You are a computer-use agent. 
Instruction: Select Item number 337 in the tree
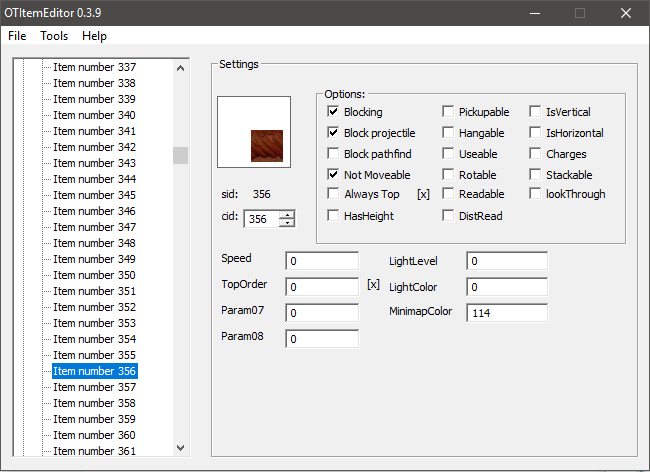click(95, 67)
